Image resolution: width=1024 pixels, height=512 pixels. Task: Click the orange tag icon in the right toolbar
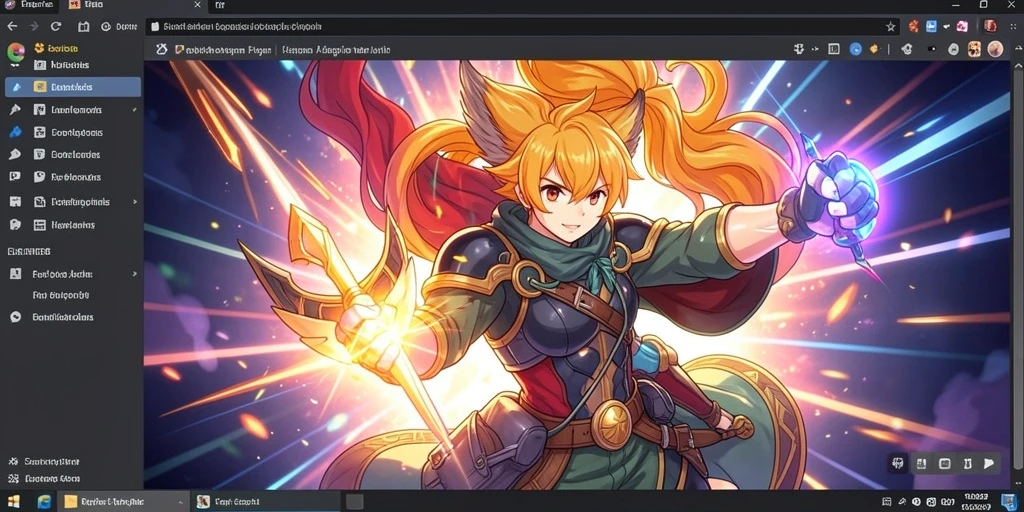875,49
